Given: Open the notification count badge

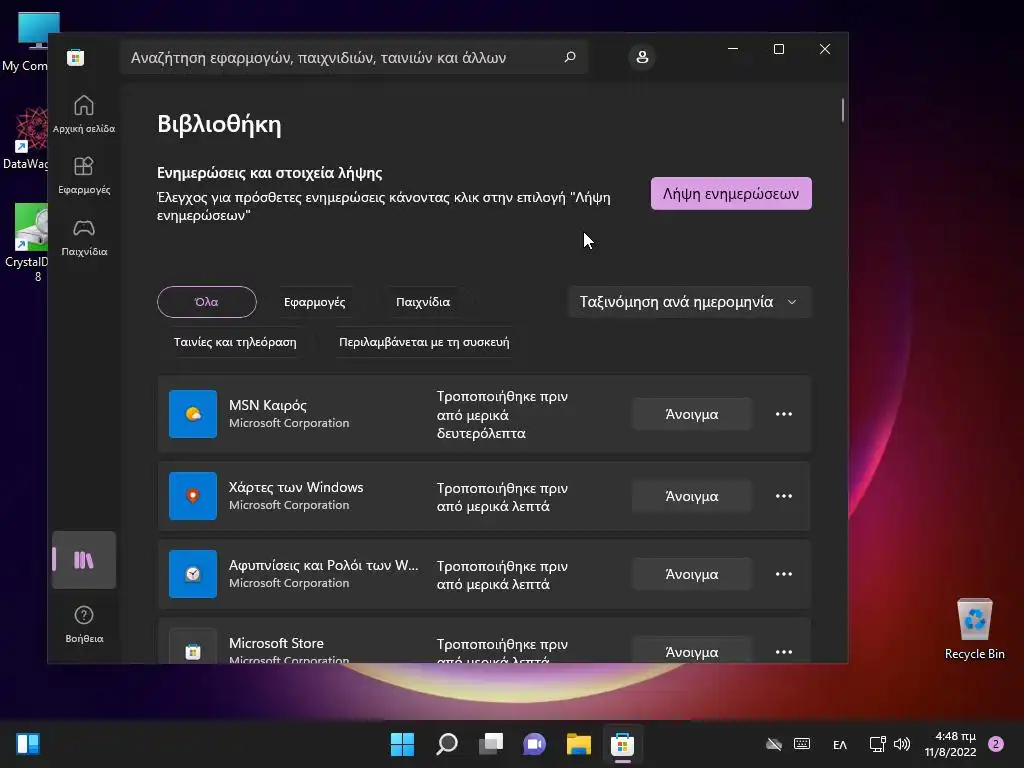Looking at the screenshot, I should (x=996, y=744).
